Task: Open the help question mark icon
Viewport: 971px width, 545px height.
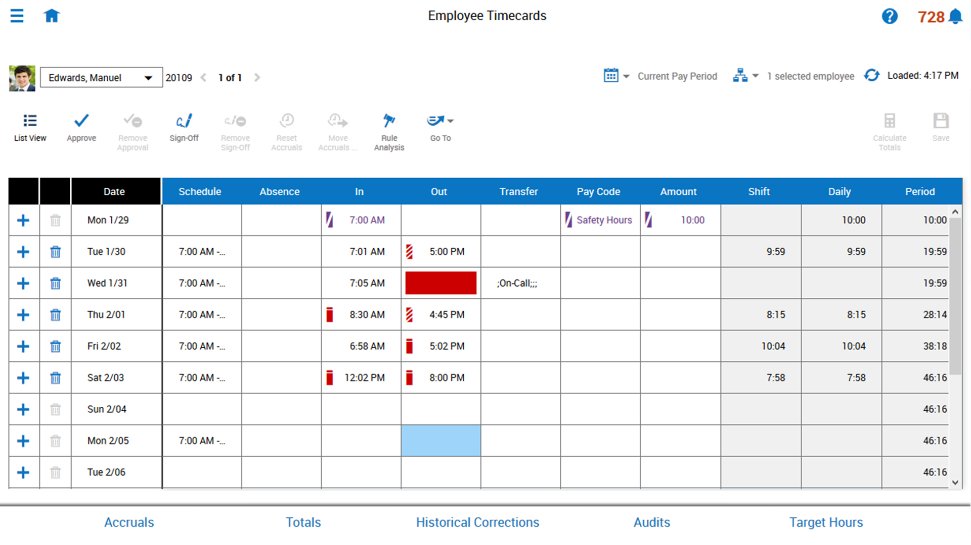Action: click(889, 16)
